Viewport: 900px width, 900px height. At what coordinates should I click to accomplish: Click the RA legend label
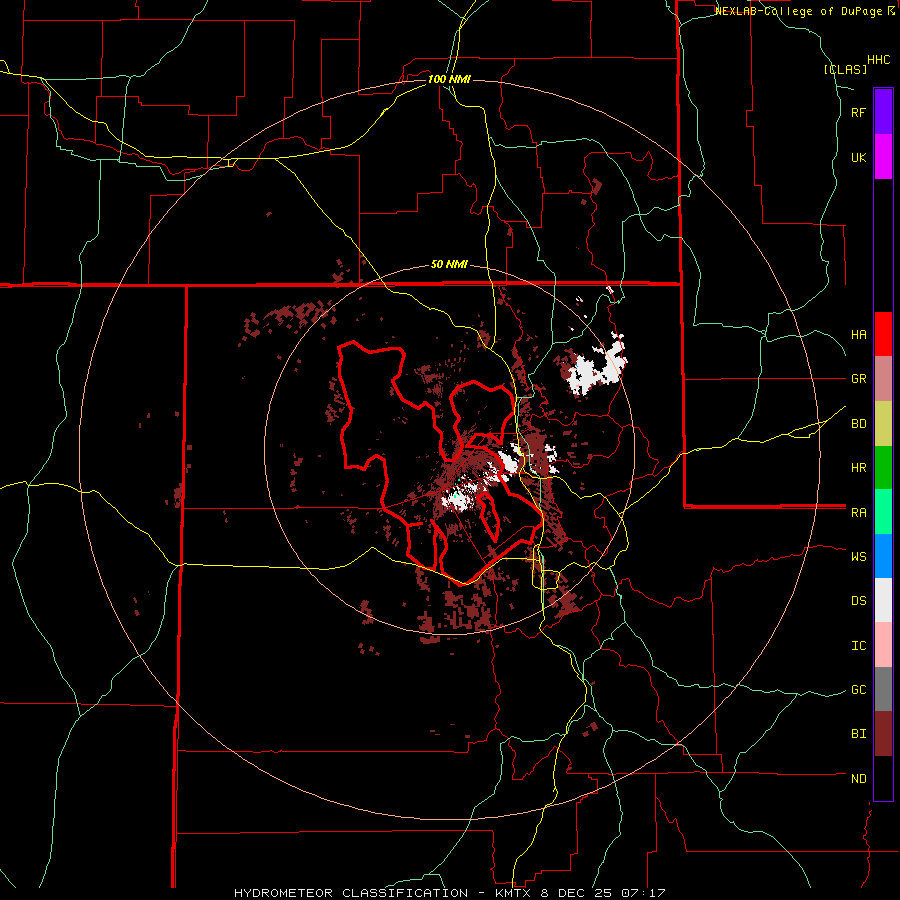(x=858, y=513)
